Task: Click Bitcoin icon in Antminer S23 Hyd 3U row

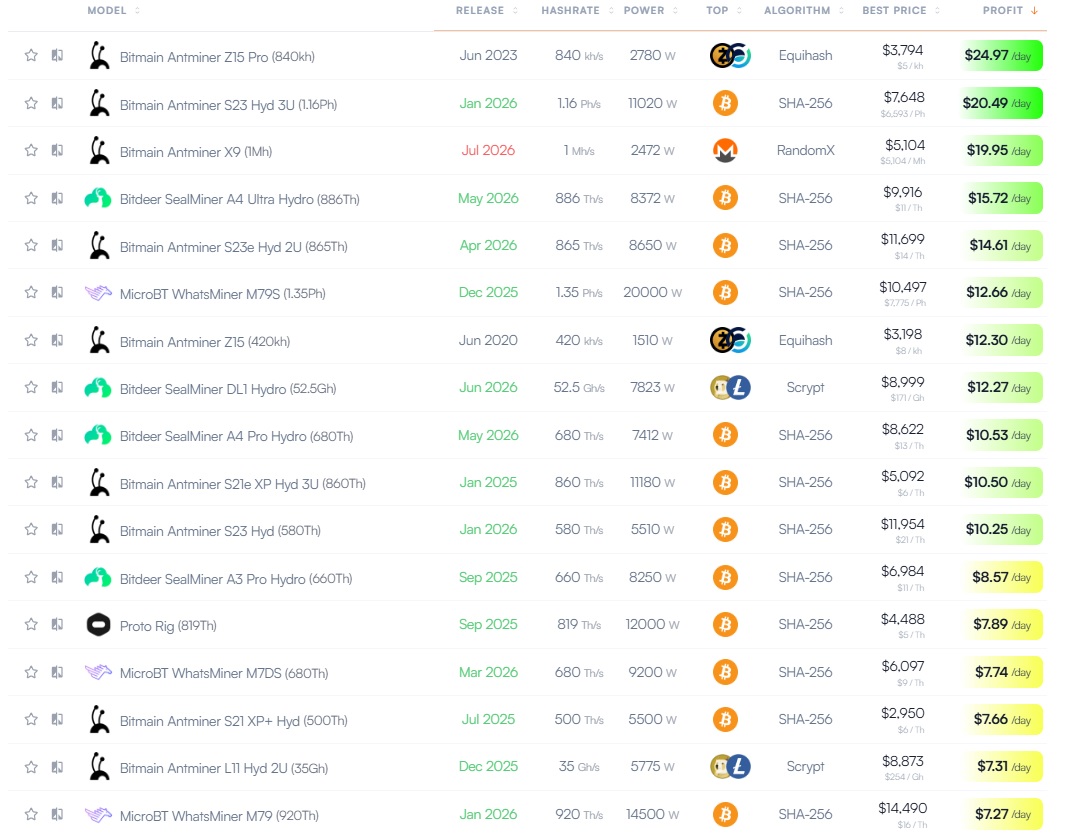Action: point(725,103)
